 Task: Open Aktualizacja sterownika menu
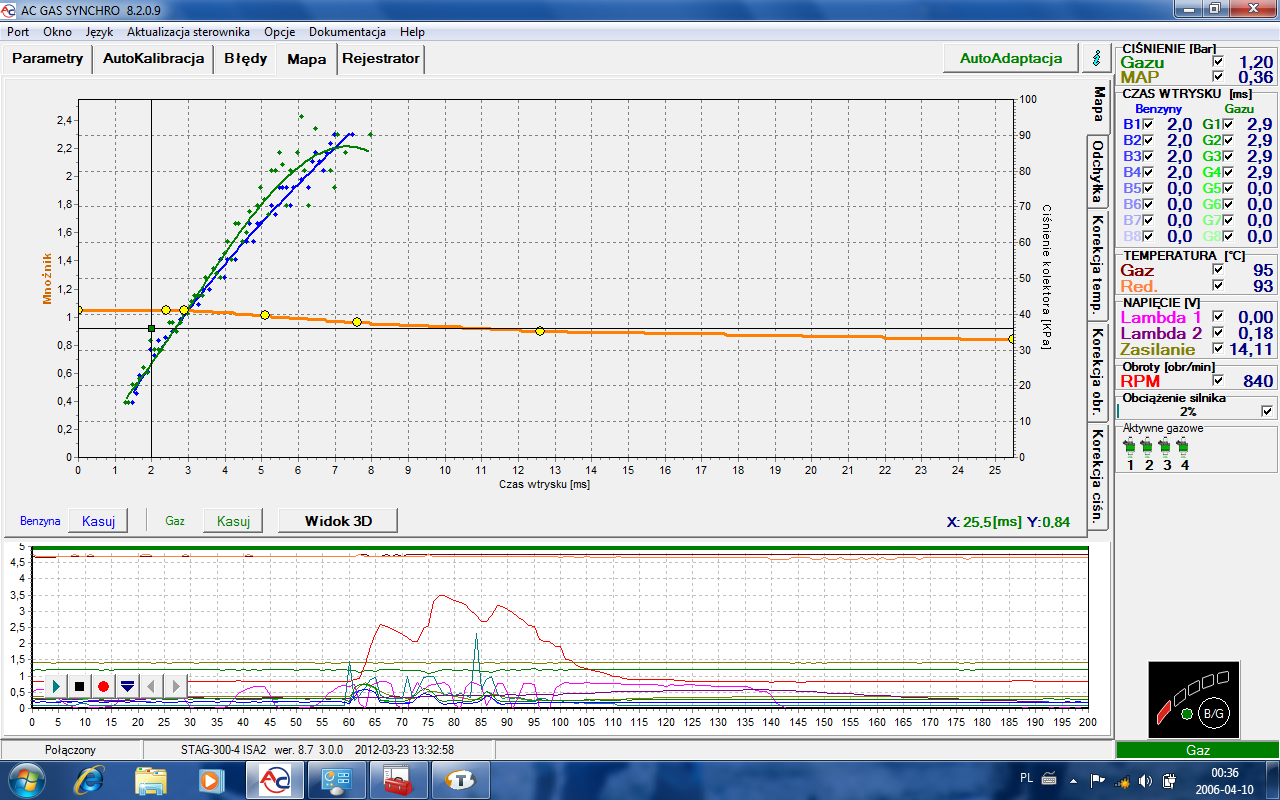click(188, 32)
